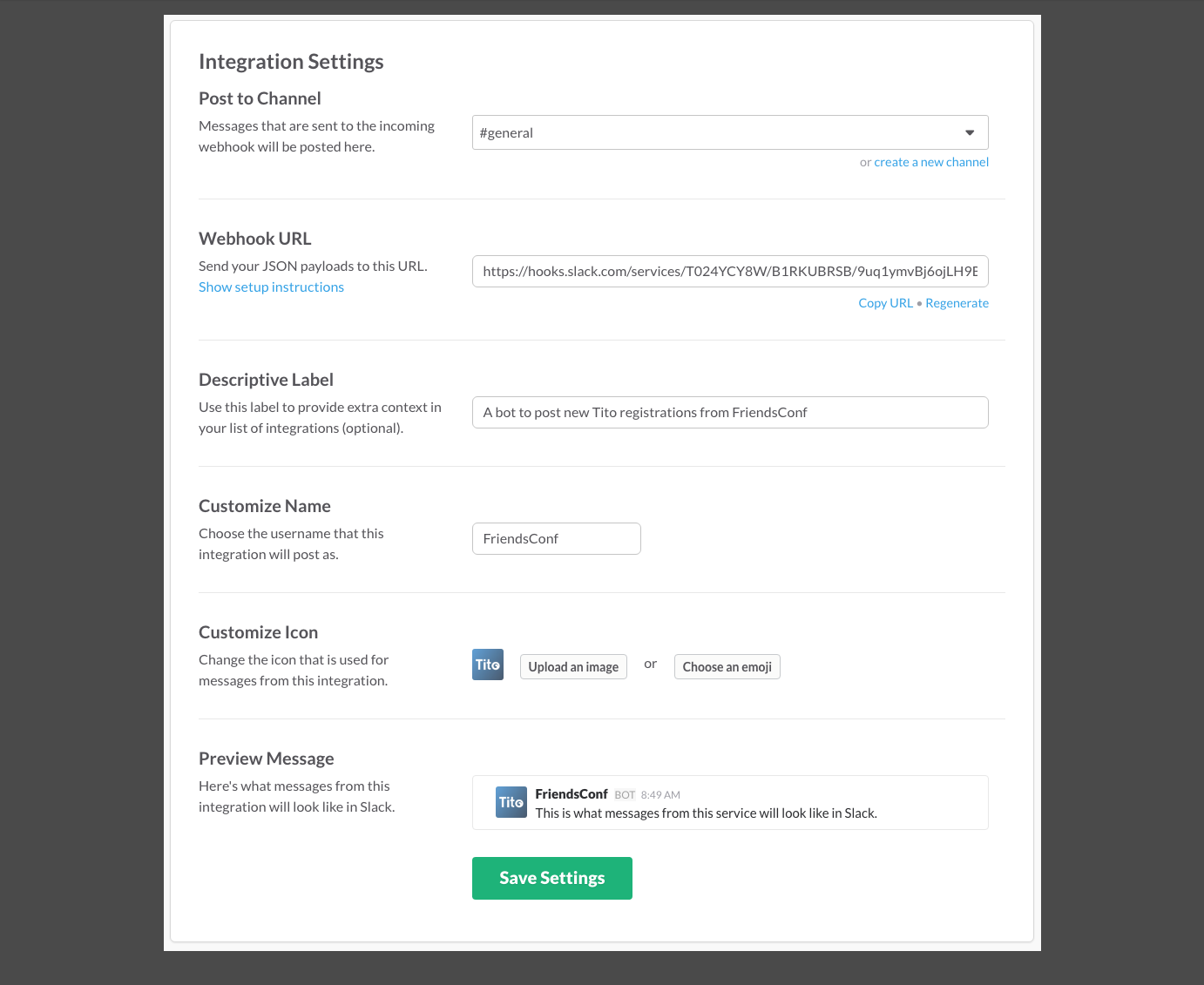
Task: Click the BOT badge in the preview message
Action: coord(625,795)
